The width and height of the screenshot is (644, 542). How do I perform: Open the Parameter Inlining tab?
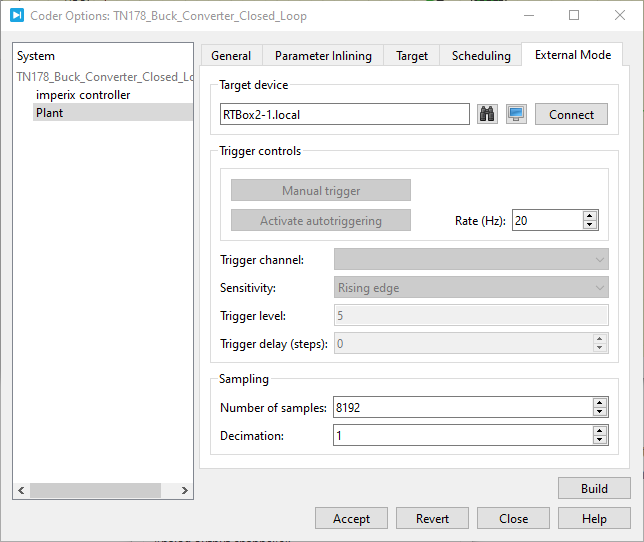[323, 56]
